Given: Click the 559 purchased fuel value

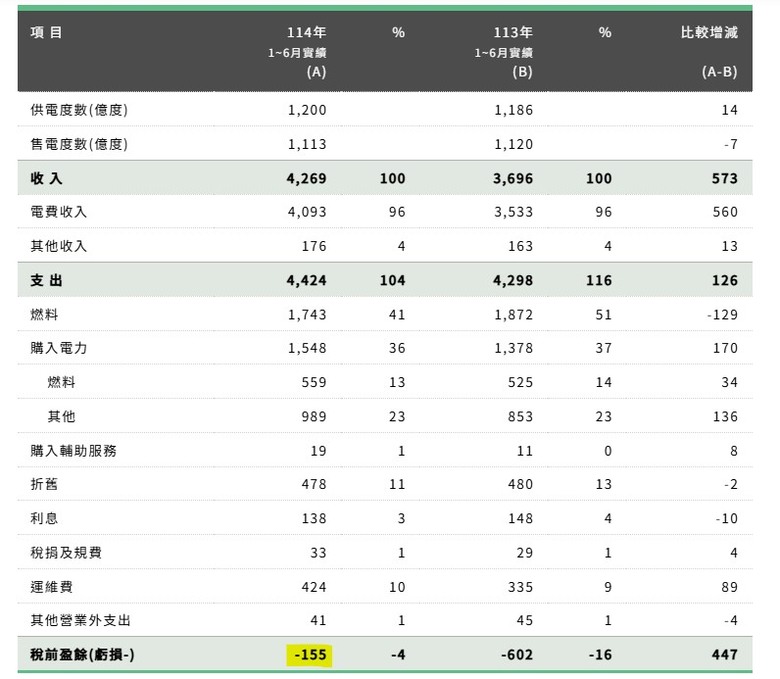Looking at the screenshot, I should [314, 383].
